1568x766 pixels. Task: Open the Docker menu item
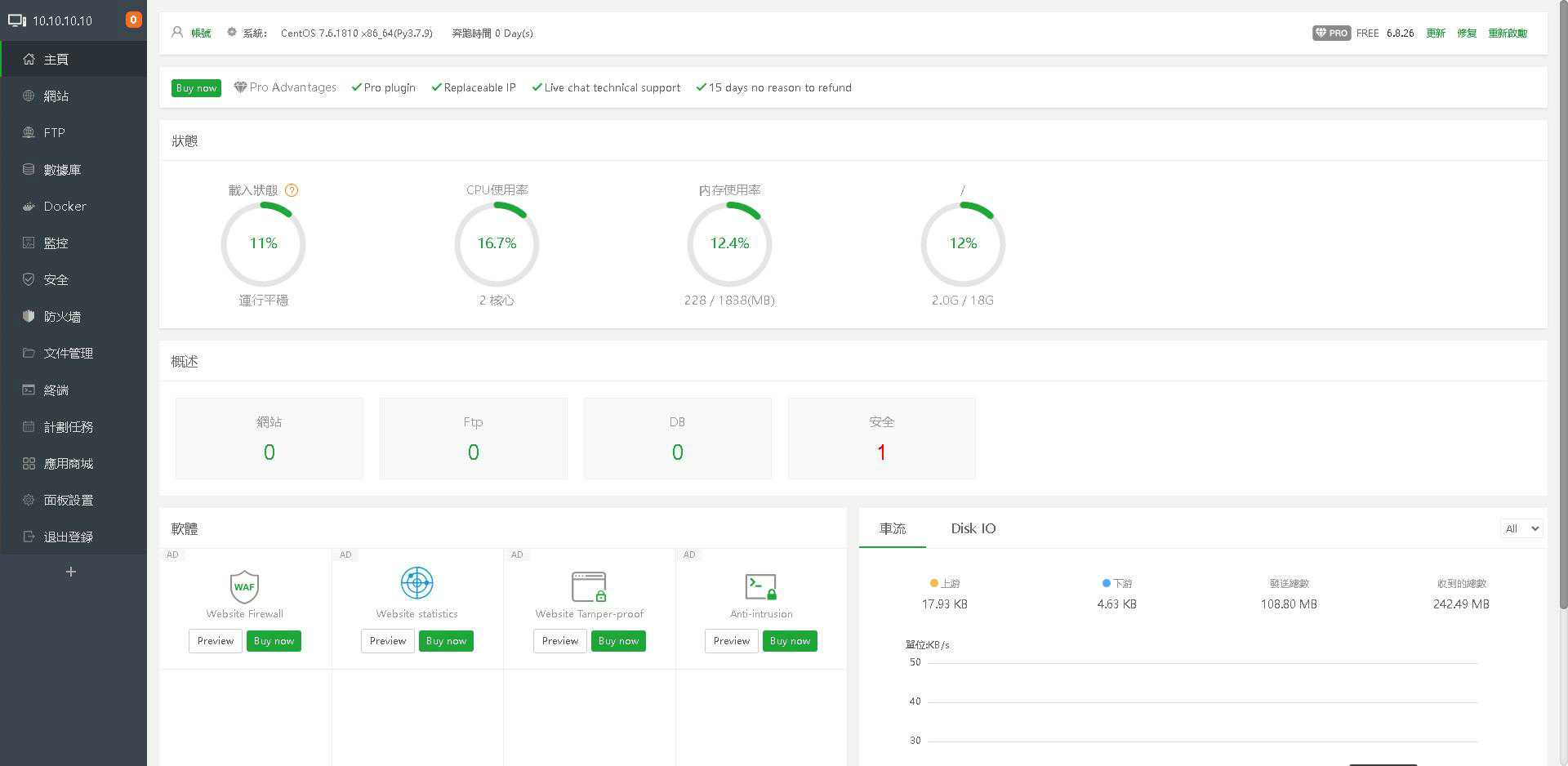click(73, 206)
